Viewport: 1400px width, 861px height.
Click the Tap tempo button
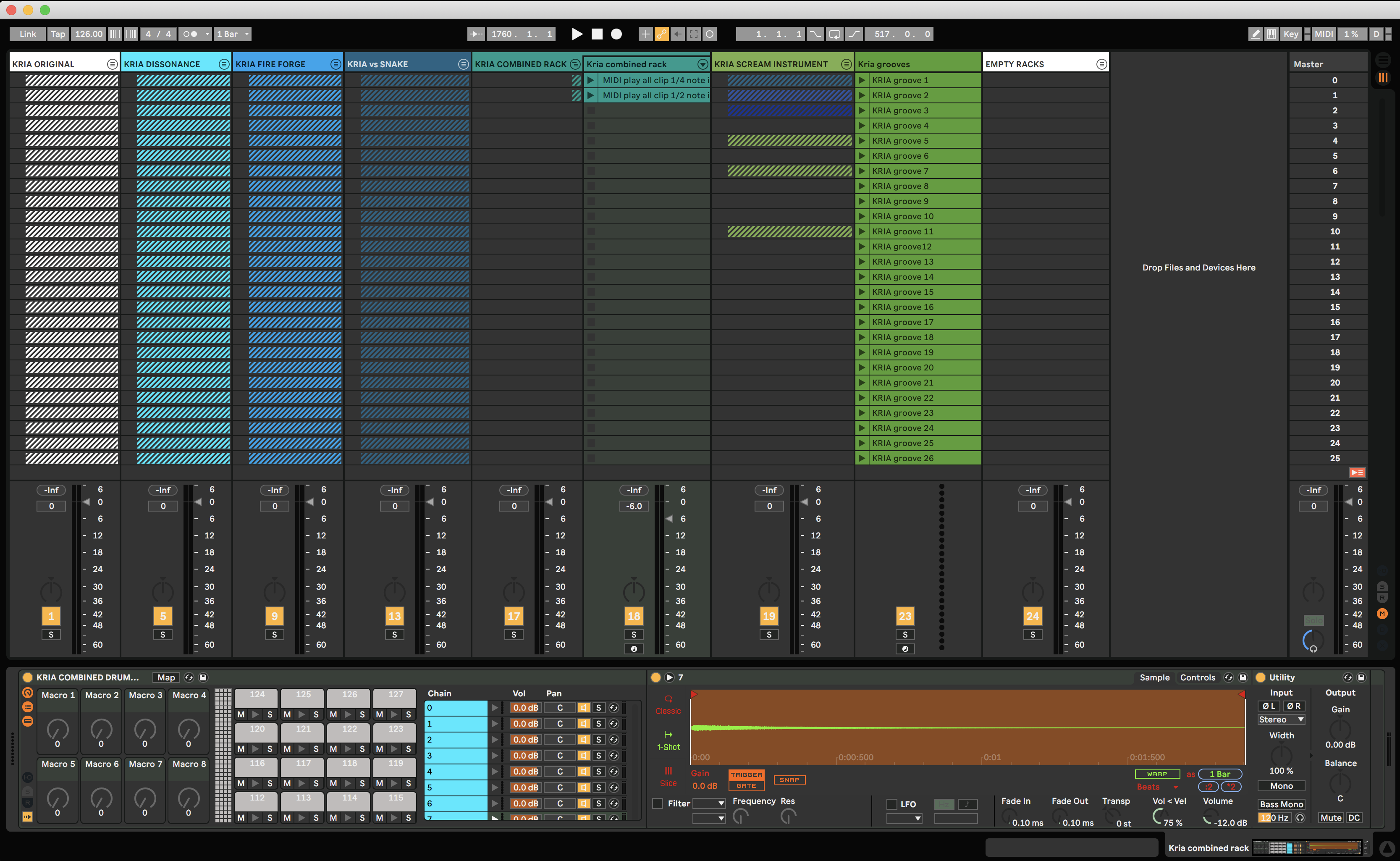(58, 34)
